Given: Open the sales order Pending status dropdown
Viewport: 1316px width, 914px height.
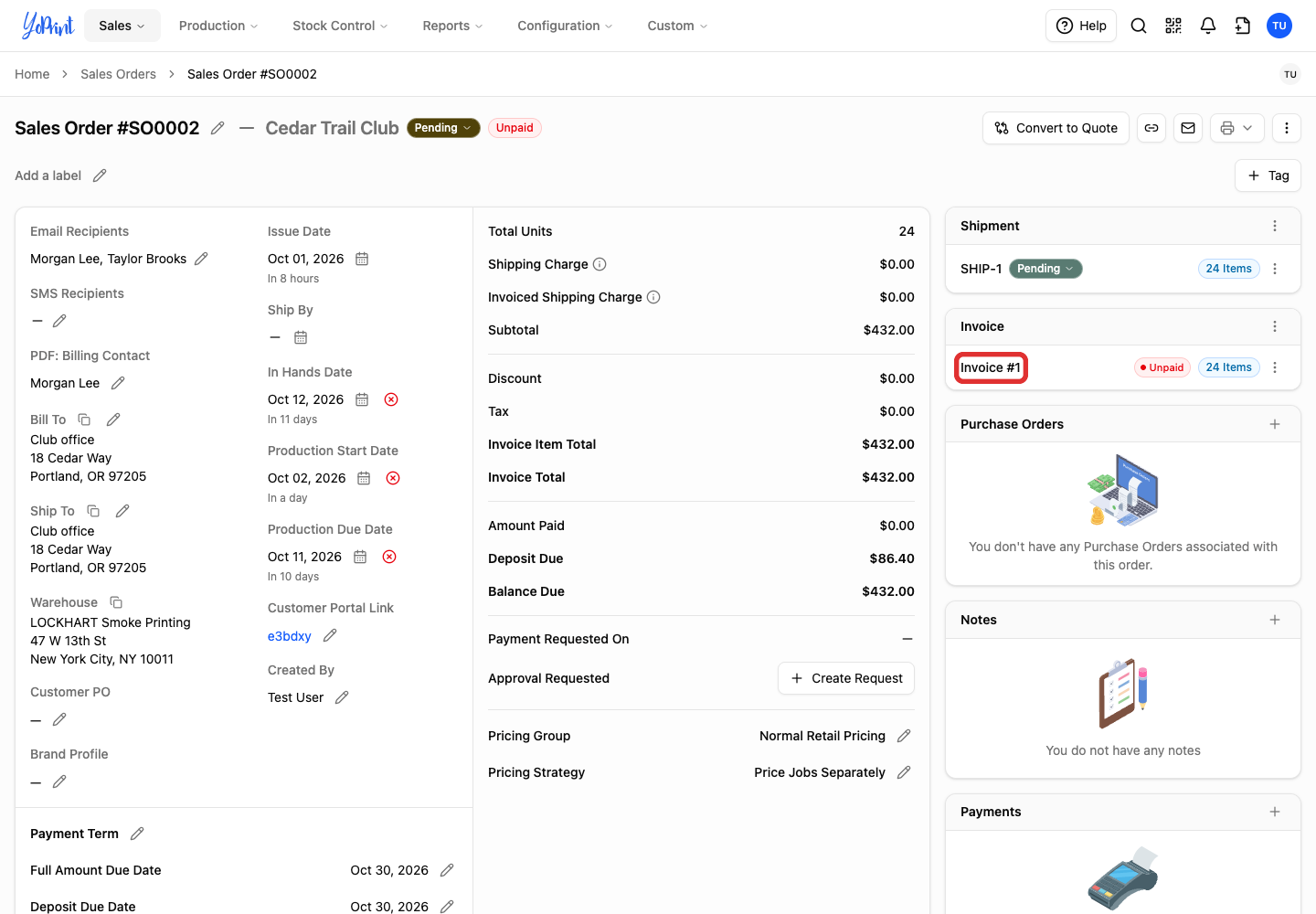Looking at the screenshot, I should (443, 128).
